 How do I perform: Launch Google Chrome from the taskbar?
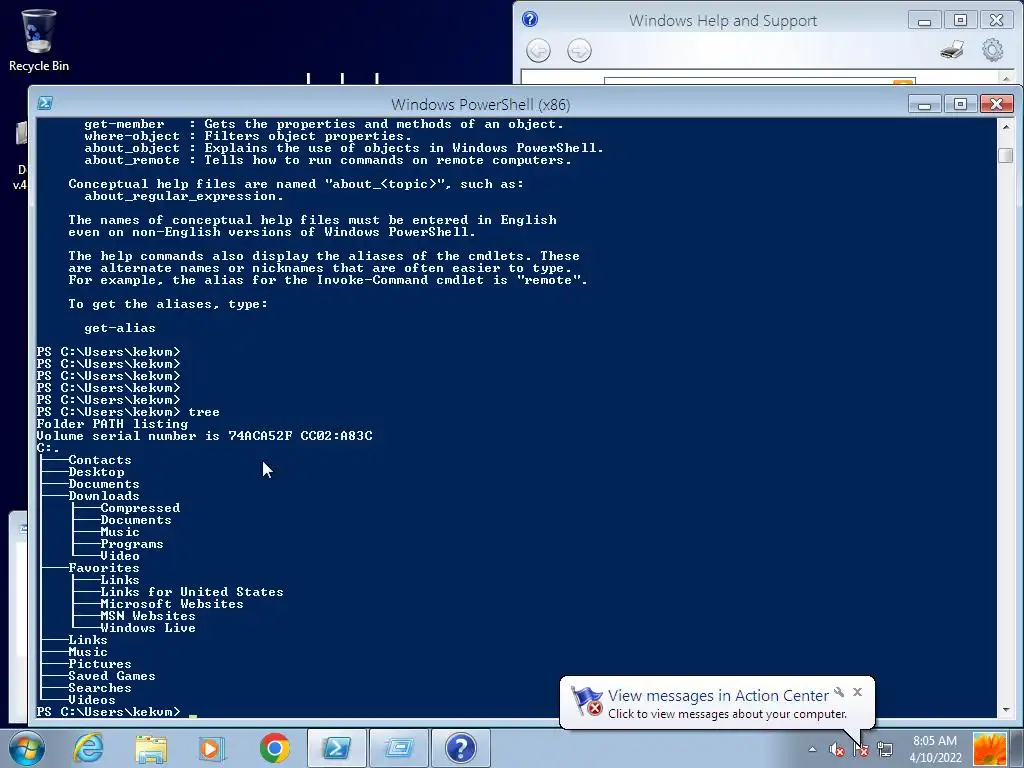pos(274,748)
